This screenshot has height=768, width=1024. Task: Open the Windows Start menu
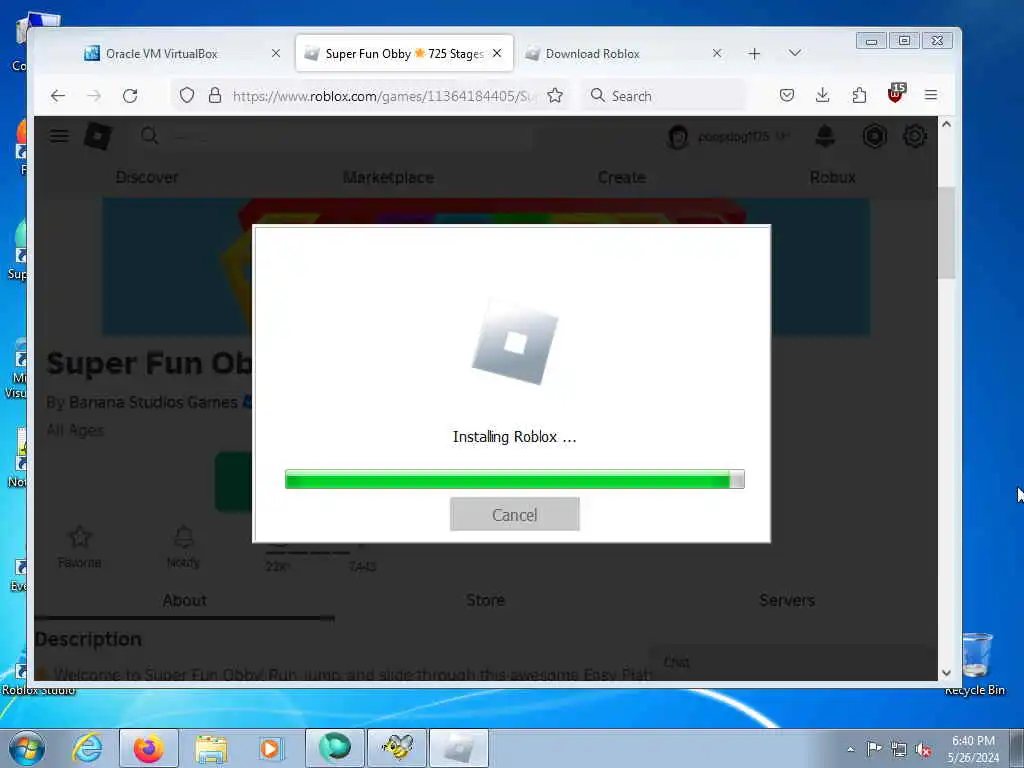[x=27, y=748]
